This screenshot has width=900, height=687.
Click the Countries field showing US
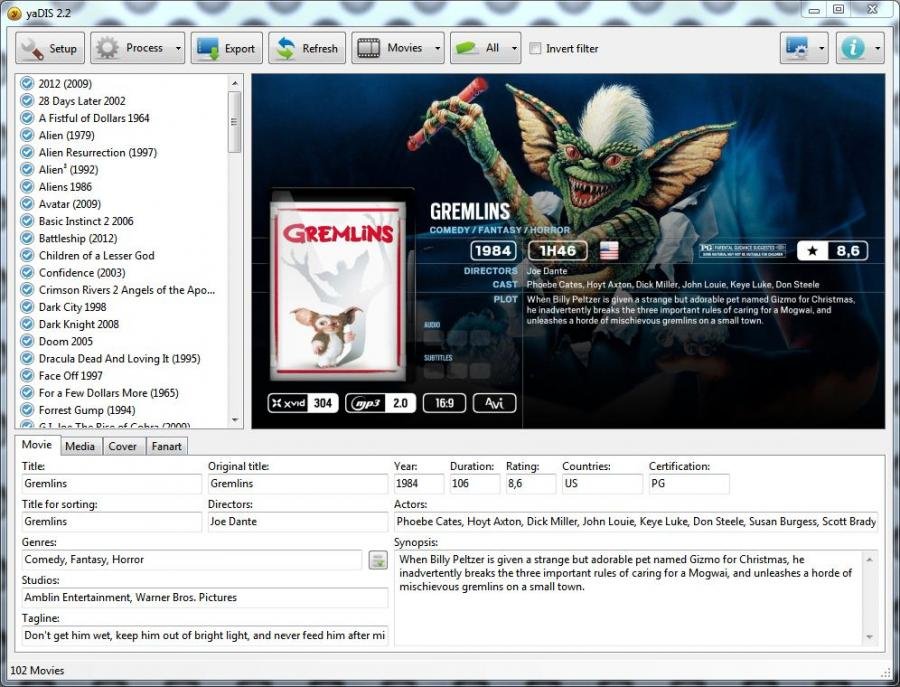click(602, 484)
